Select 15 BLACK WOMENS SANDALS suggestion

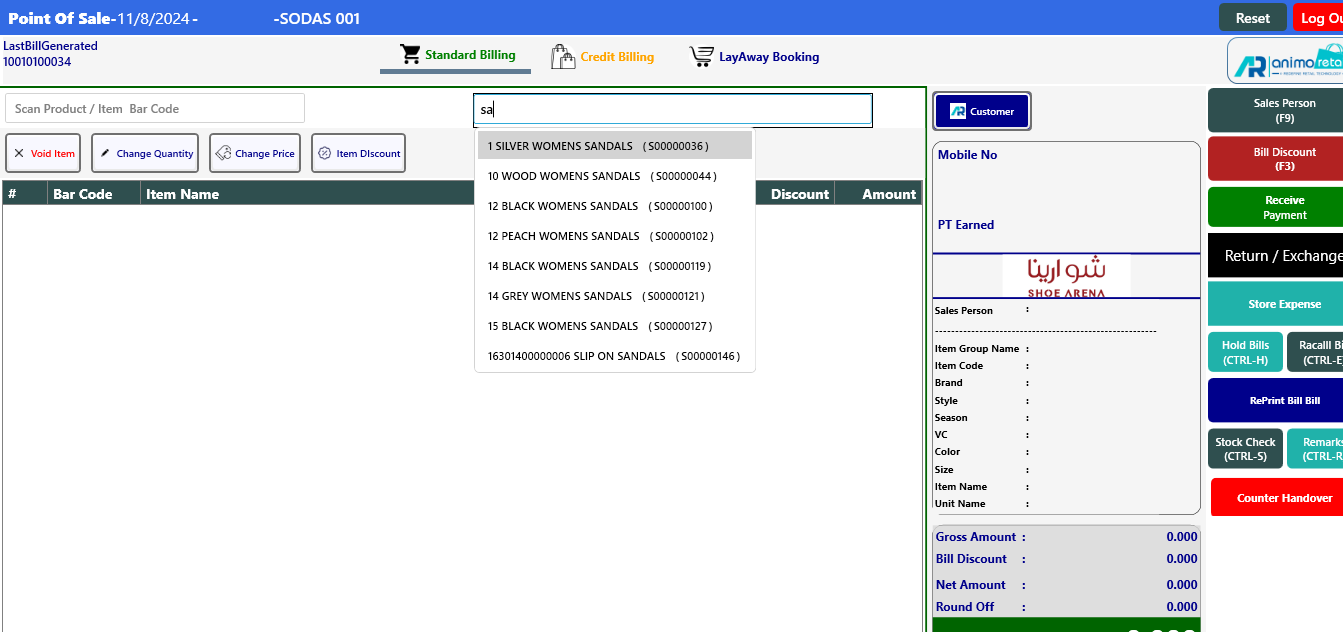614,326
